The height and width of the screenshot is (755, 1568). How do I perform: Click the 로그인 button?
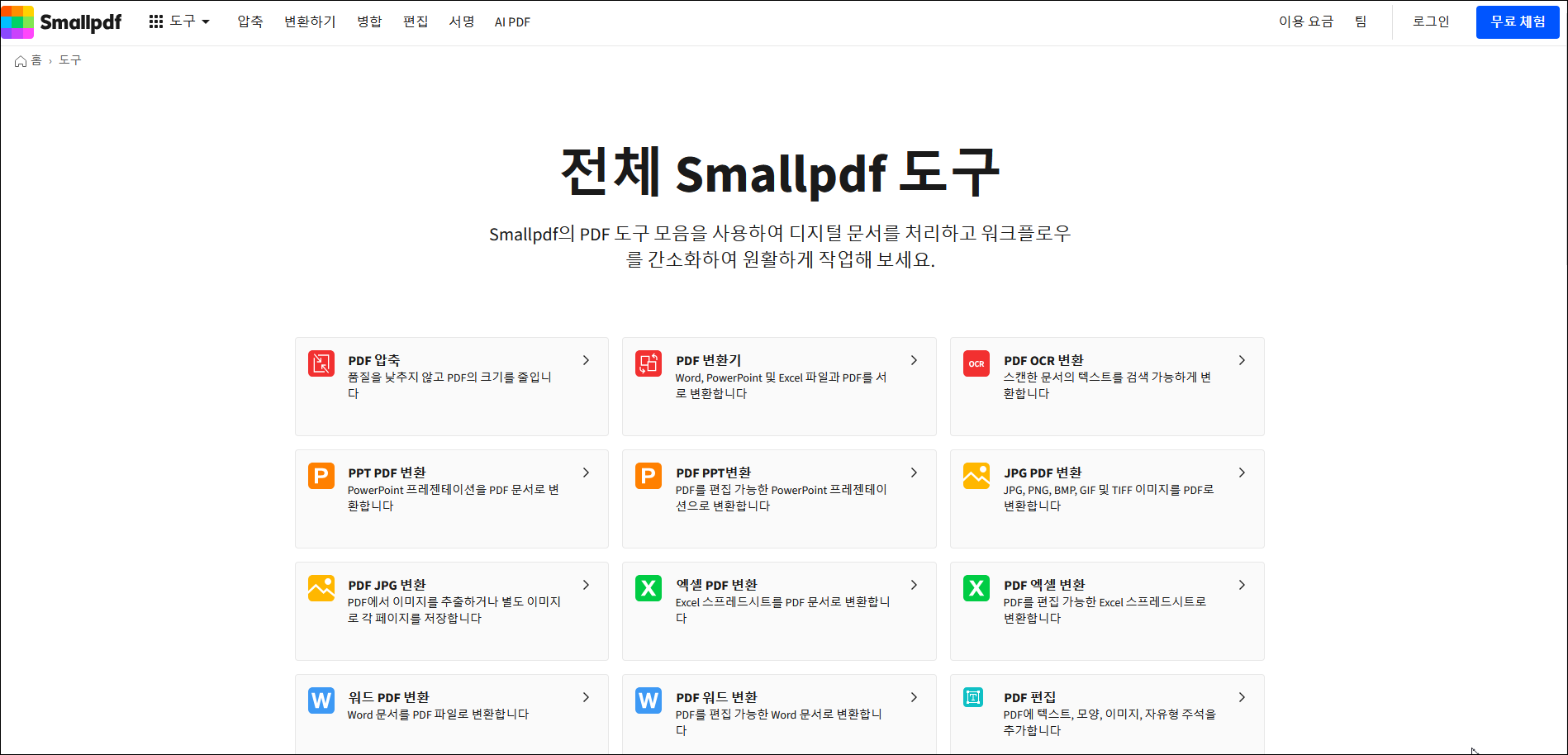pos(1431,21)
